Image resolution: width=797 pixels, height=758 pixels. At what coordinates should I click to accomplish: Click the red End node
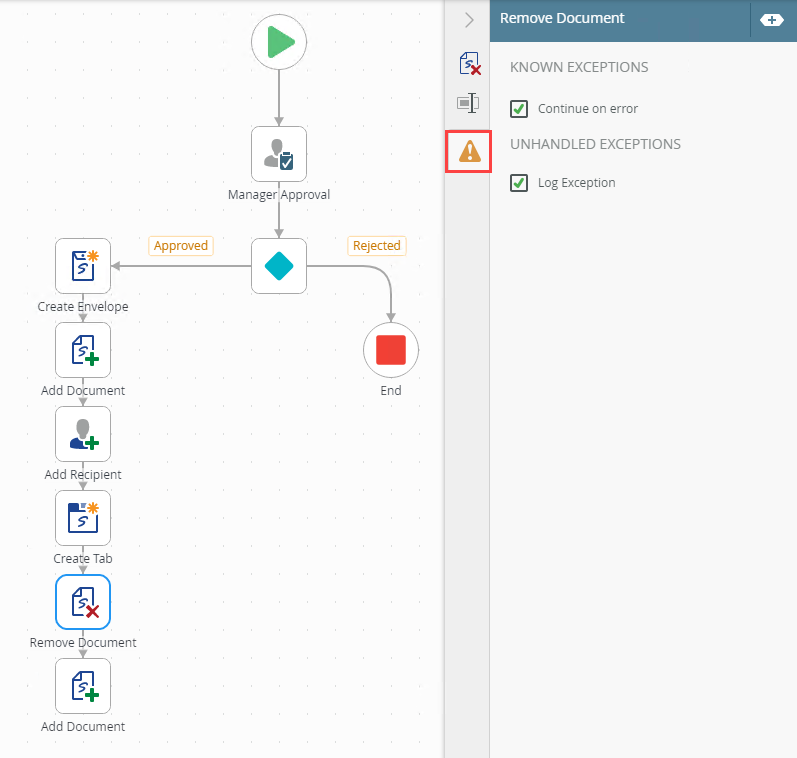click(391, 350)
